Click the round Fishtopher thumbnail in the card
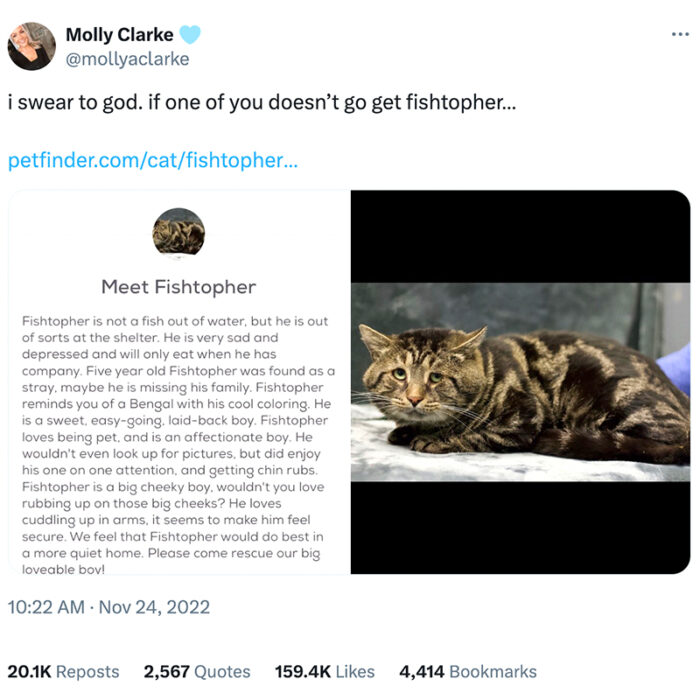Image resolution: width=700 pixels, height=700 pixels. [x=179, y=233]
